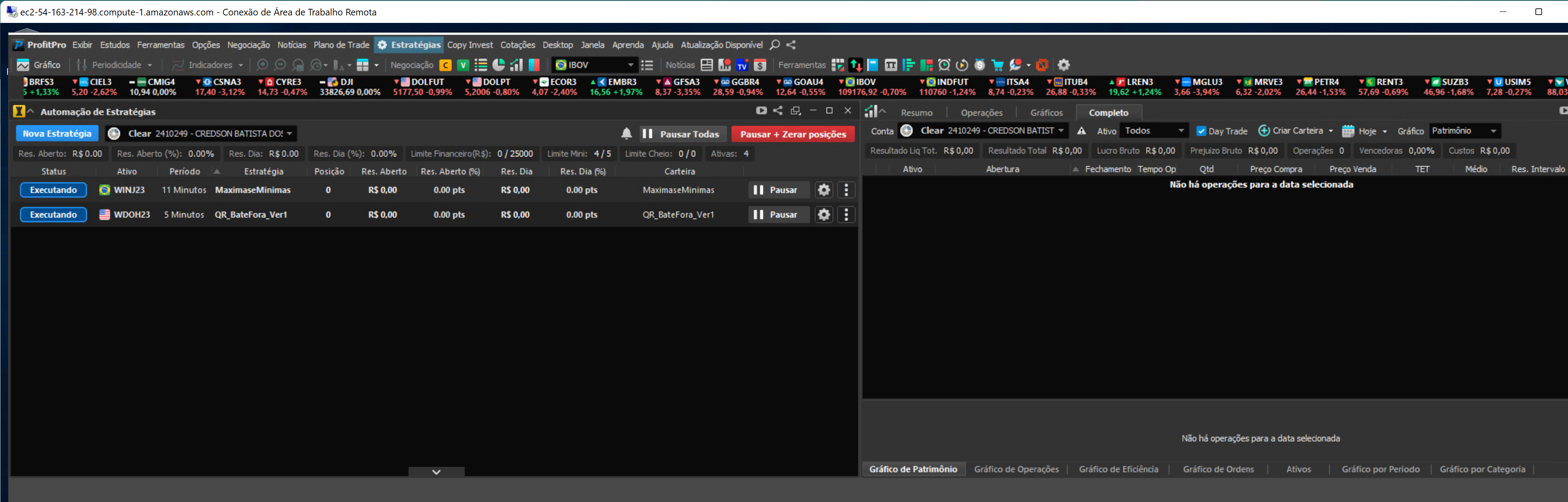Open three-dot menu for WINJ23 strategy row
Image resolution: width=1568 pixels, height=502 pixels.
(x=846, y=190)
